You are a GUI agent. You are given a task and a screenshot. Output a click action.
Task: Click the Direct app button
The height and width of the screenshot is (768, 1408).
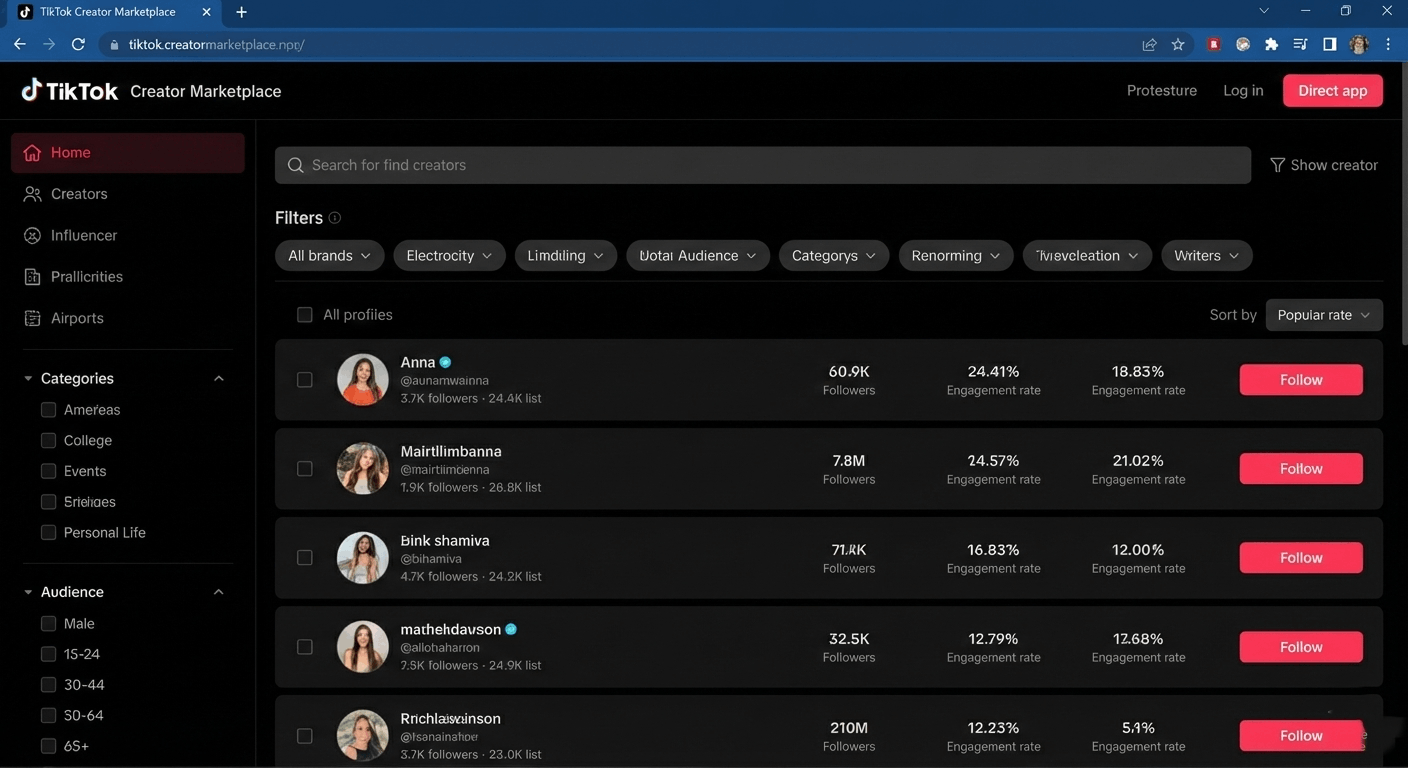(x=1332, y=90)
